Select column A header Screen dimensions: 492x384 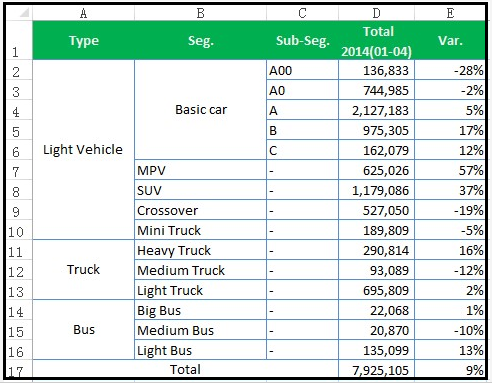pyautogui.click(x=83, y=13)
